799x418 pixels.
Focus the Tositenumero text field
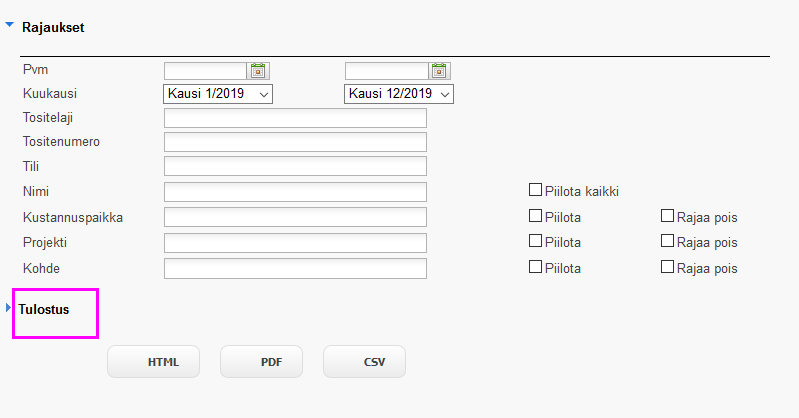[x=295, y=142]
